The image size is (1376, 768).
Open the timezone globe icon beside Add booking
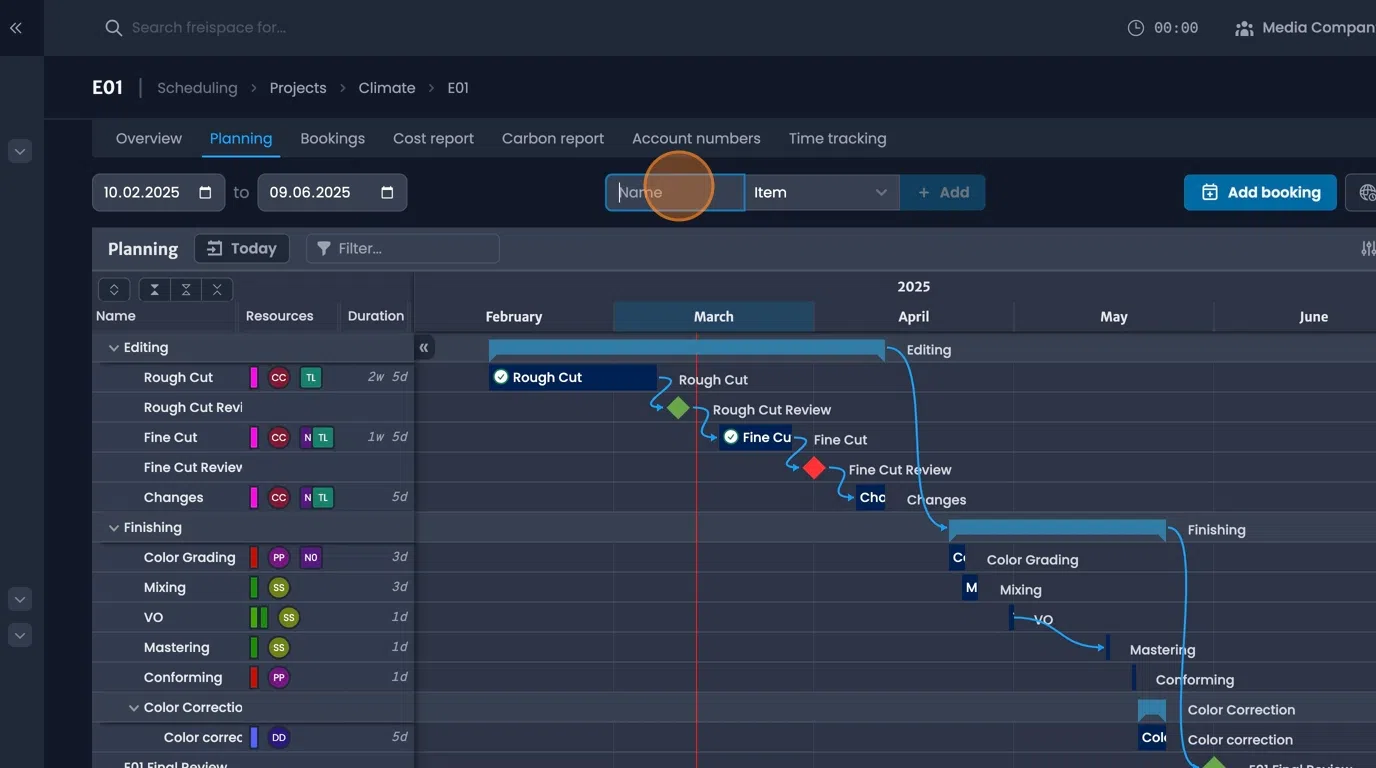[1366, 192]
